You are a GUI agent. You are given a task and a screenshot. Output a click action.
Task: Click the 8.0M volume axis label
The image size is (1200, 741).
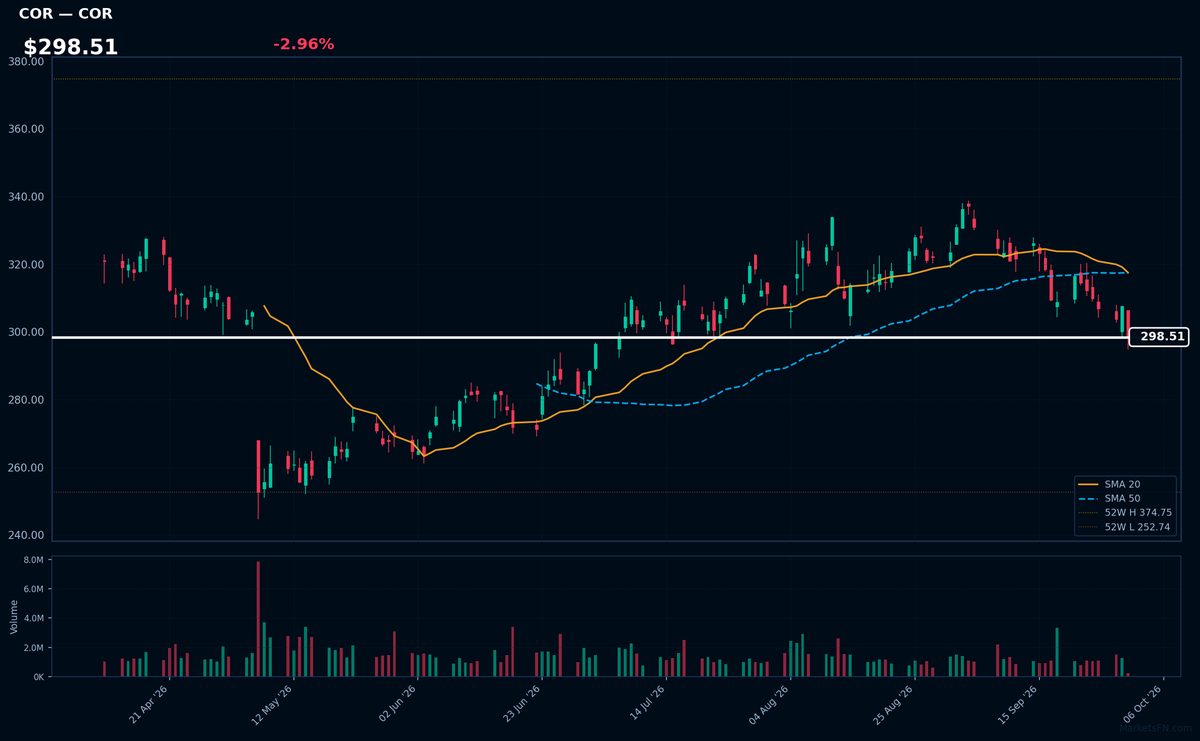34,561
